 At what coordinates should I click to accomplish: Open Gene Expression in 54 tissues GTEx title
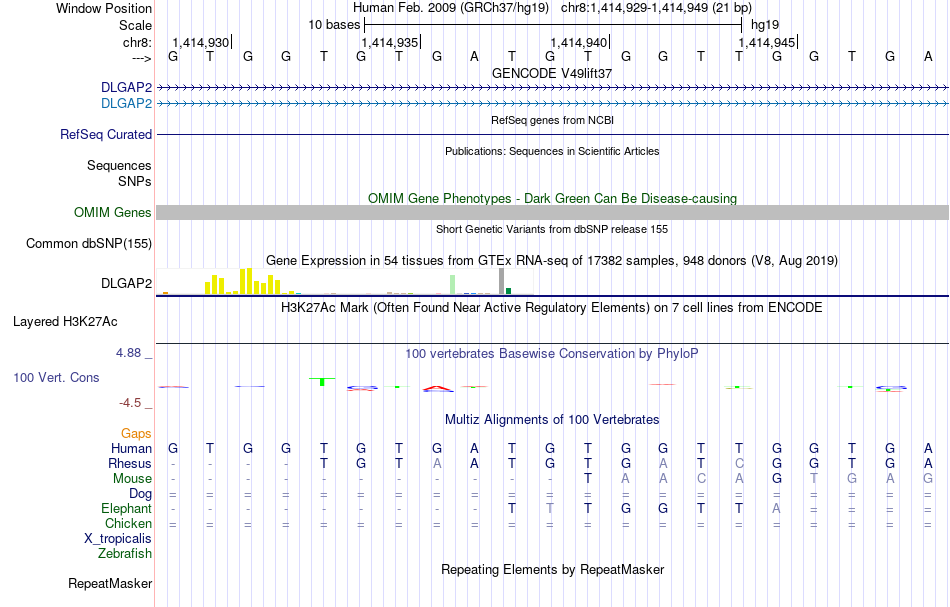point(552,260)
